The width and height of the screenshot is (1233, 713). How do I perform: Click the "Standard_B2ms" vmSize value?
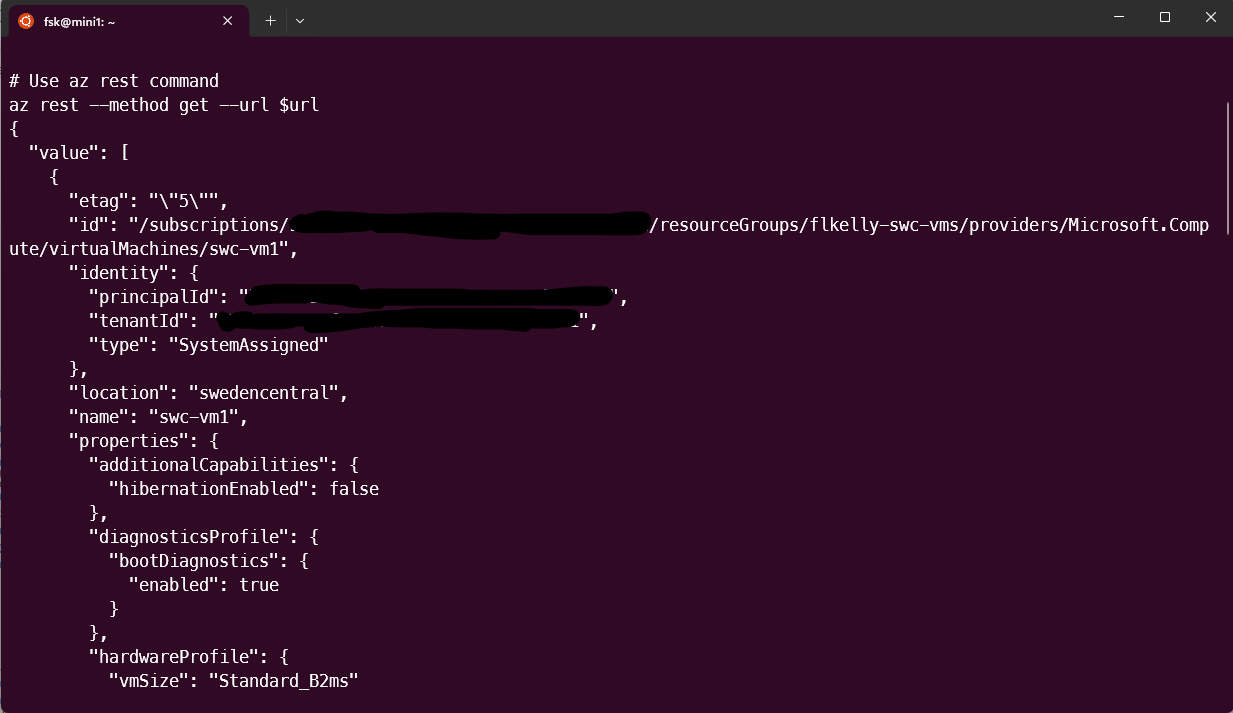(283, 681)
